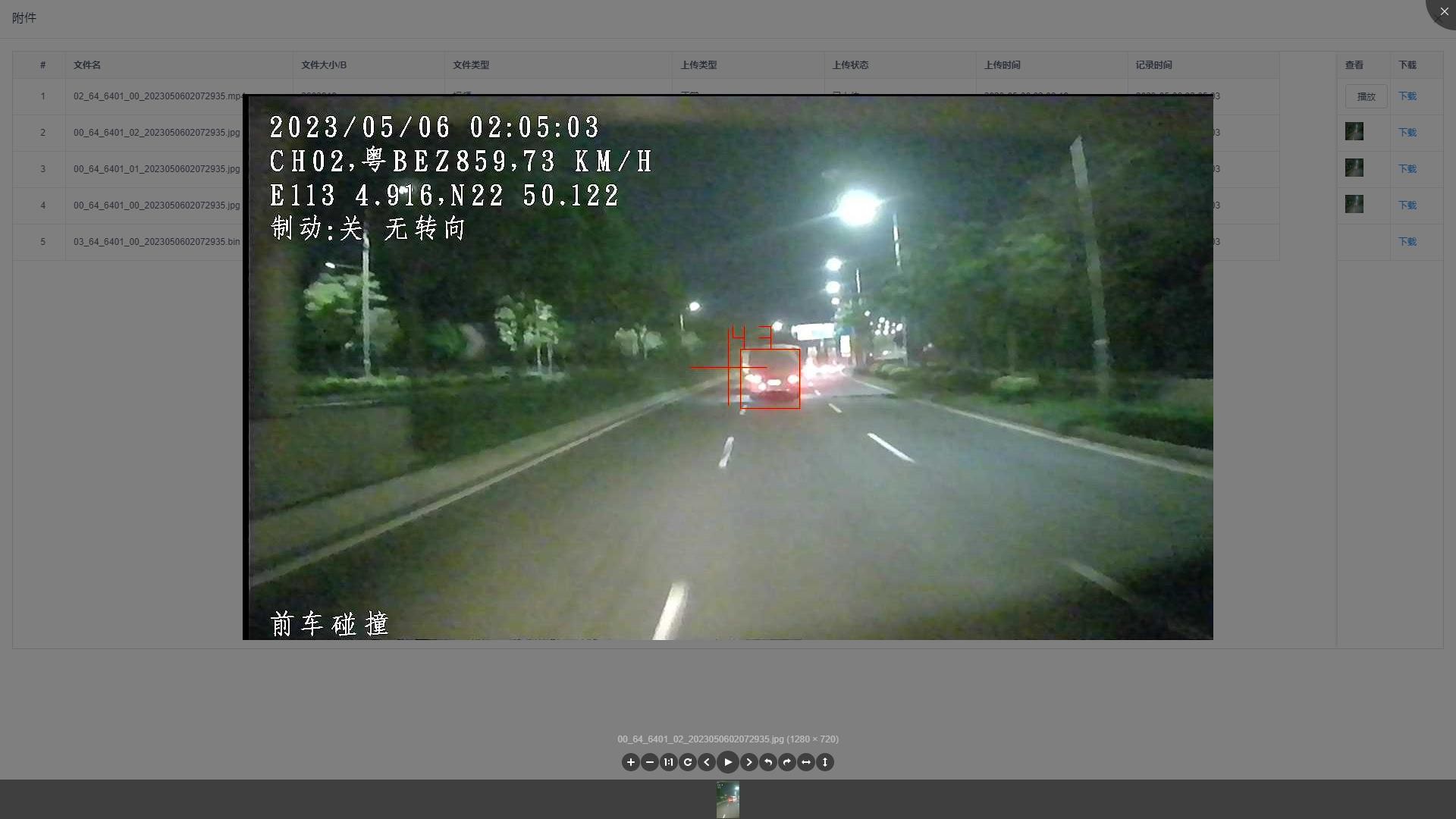Download the first file via 下载 link
Image resolution: width=1456 pixels, height=819 pixels.
tap(1407, 96)
